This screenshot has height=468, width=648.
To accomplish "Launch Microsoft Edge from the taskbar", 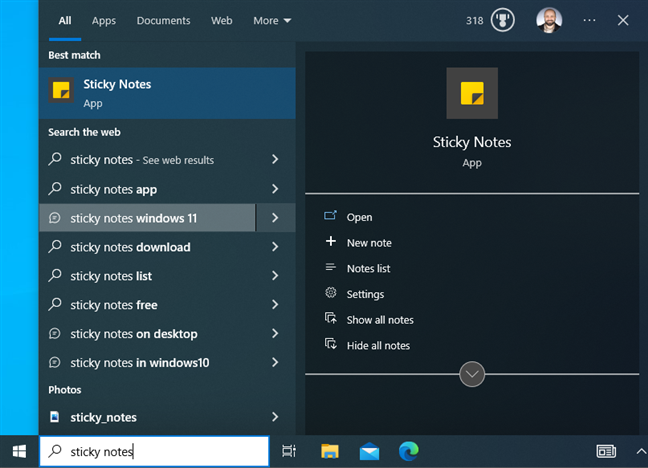I will [x=409, y=451].
